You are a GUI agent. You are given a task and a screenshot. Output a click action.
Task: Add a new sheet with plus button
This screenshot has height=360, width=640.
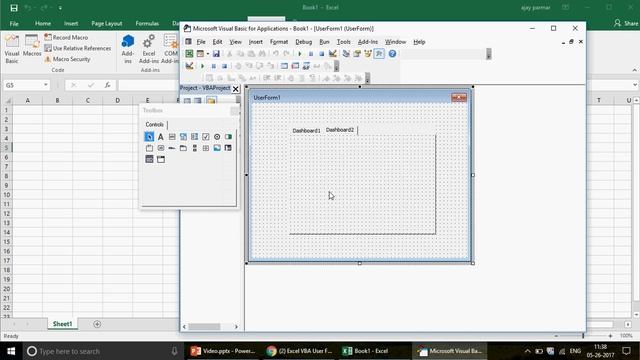[x=97, y=324]
